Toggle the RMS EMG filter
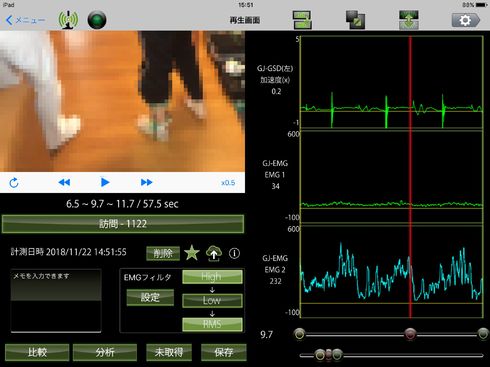This screenshot has width=490, height=367. [x=212, y=324]
